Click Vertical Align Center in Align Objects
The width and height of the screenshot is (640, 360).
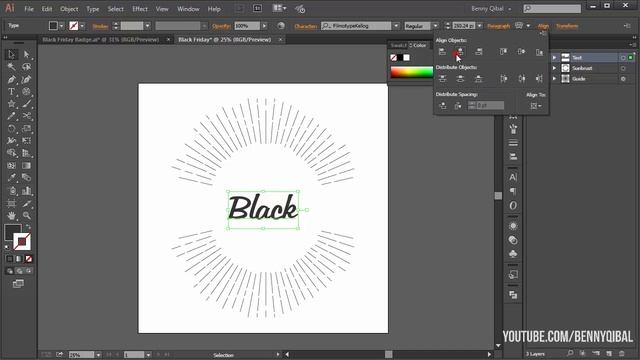click(x=521, y=52)
